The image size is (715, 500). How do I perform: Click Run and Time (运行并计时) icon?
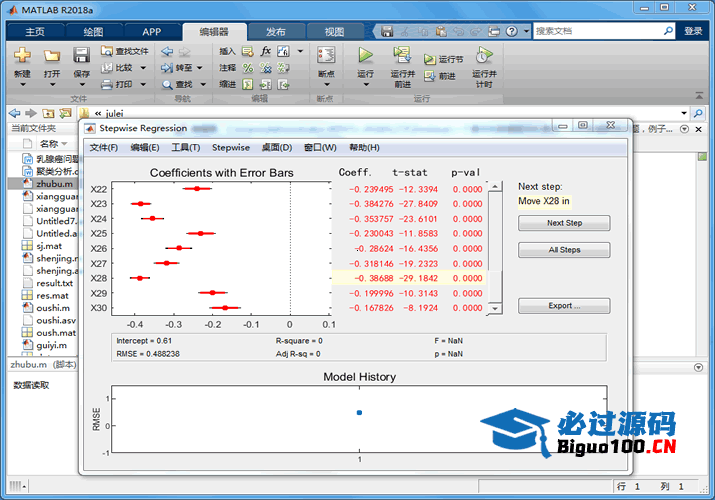click(x=484, y=55)
